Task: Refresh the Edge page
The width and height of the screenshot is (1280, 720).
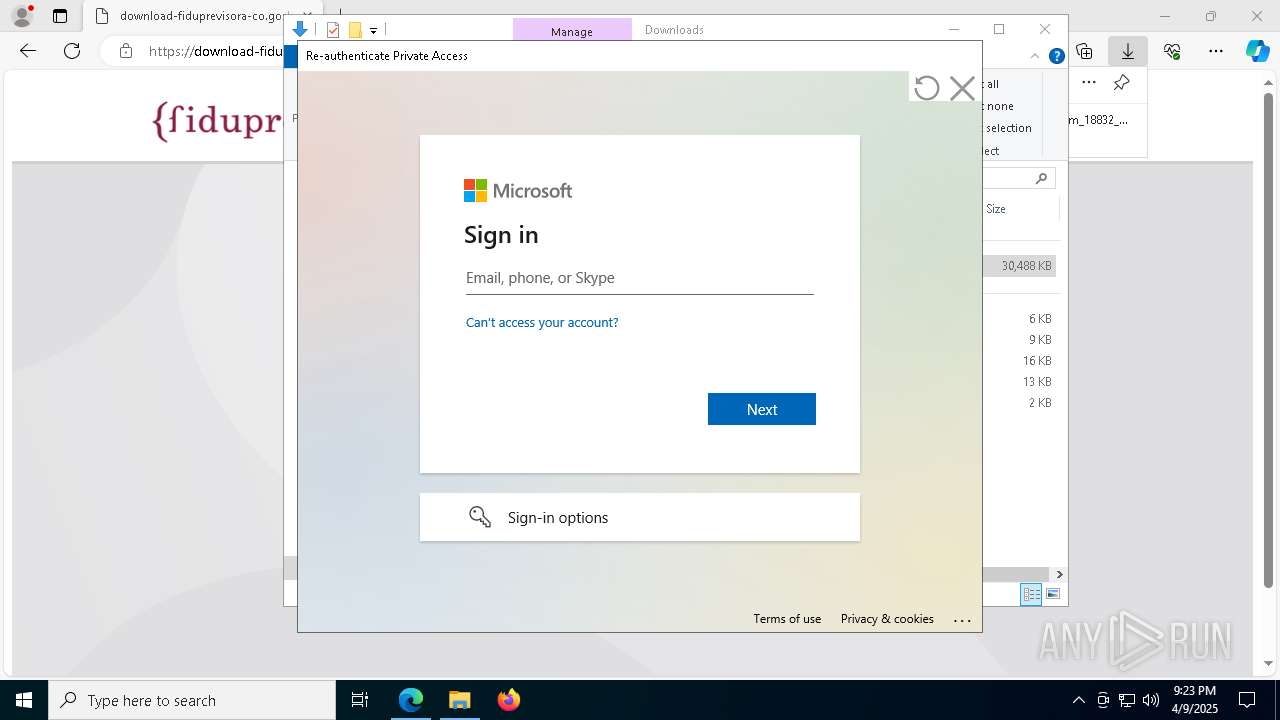Action: [x=72, y=51]
